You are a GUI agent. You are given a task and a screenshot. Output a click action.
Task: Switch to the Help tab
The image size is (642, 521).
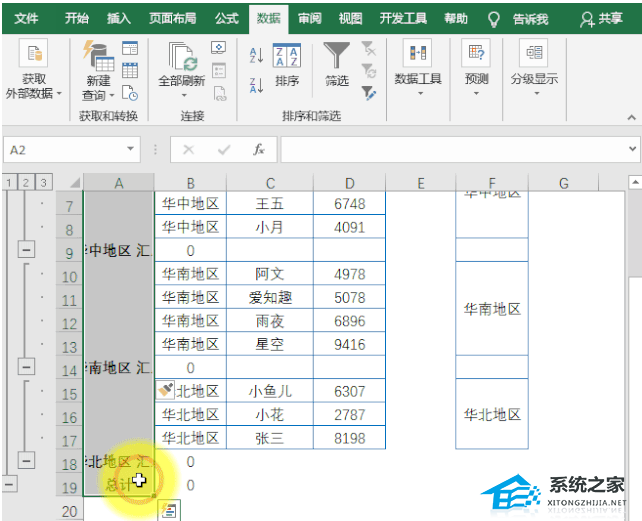pos(456,18)
